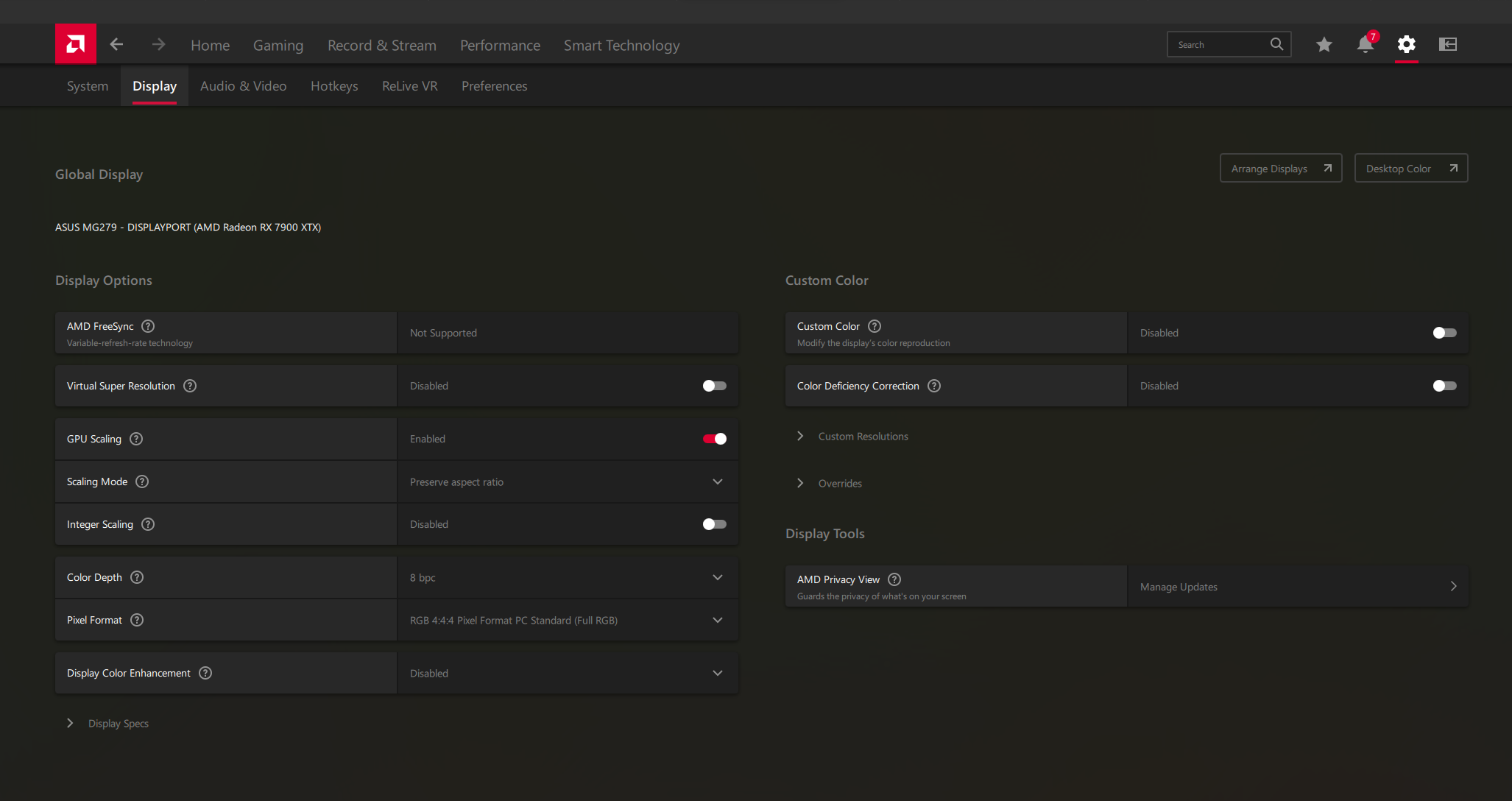This screenshot has width=1512, height=801.
Task: Click the Arrange Displays button
Action: 1280,169
